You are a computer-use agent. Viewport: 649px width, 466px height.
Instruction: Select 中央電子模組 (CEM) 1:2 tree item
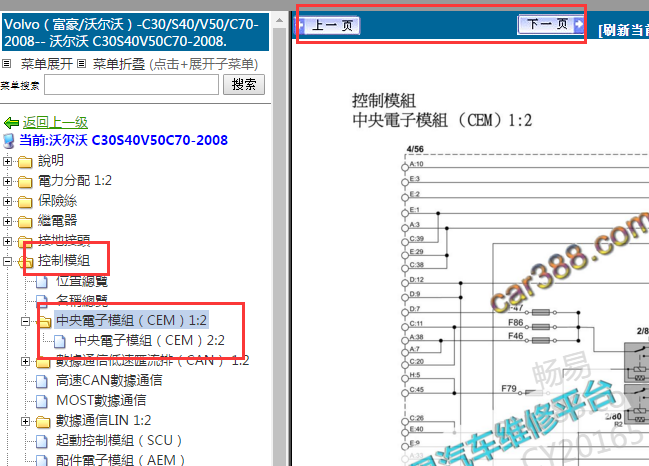click(131, 320)
